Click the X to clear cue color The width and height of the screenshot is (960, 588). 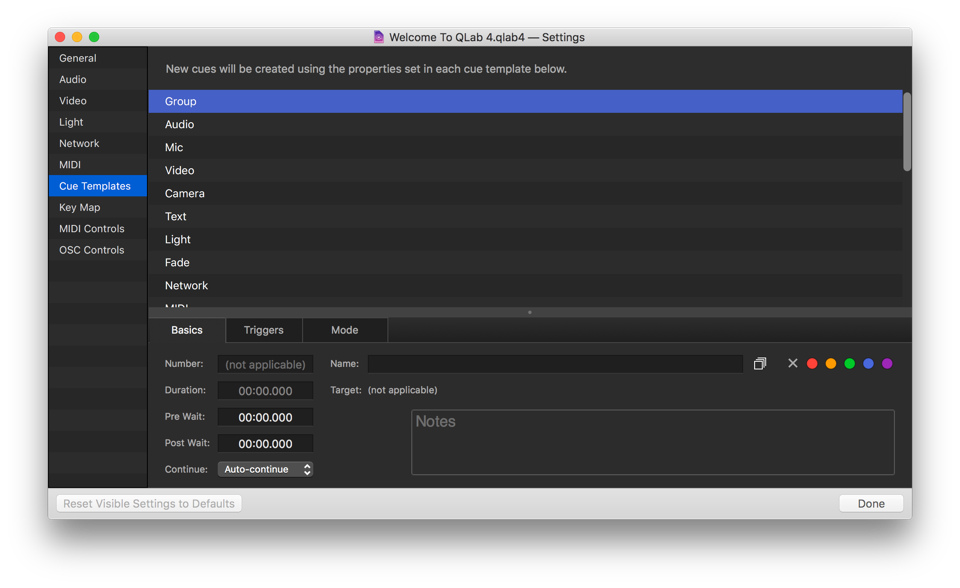point(793,364)
